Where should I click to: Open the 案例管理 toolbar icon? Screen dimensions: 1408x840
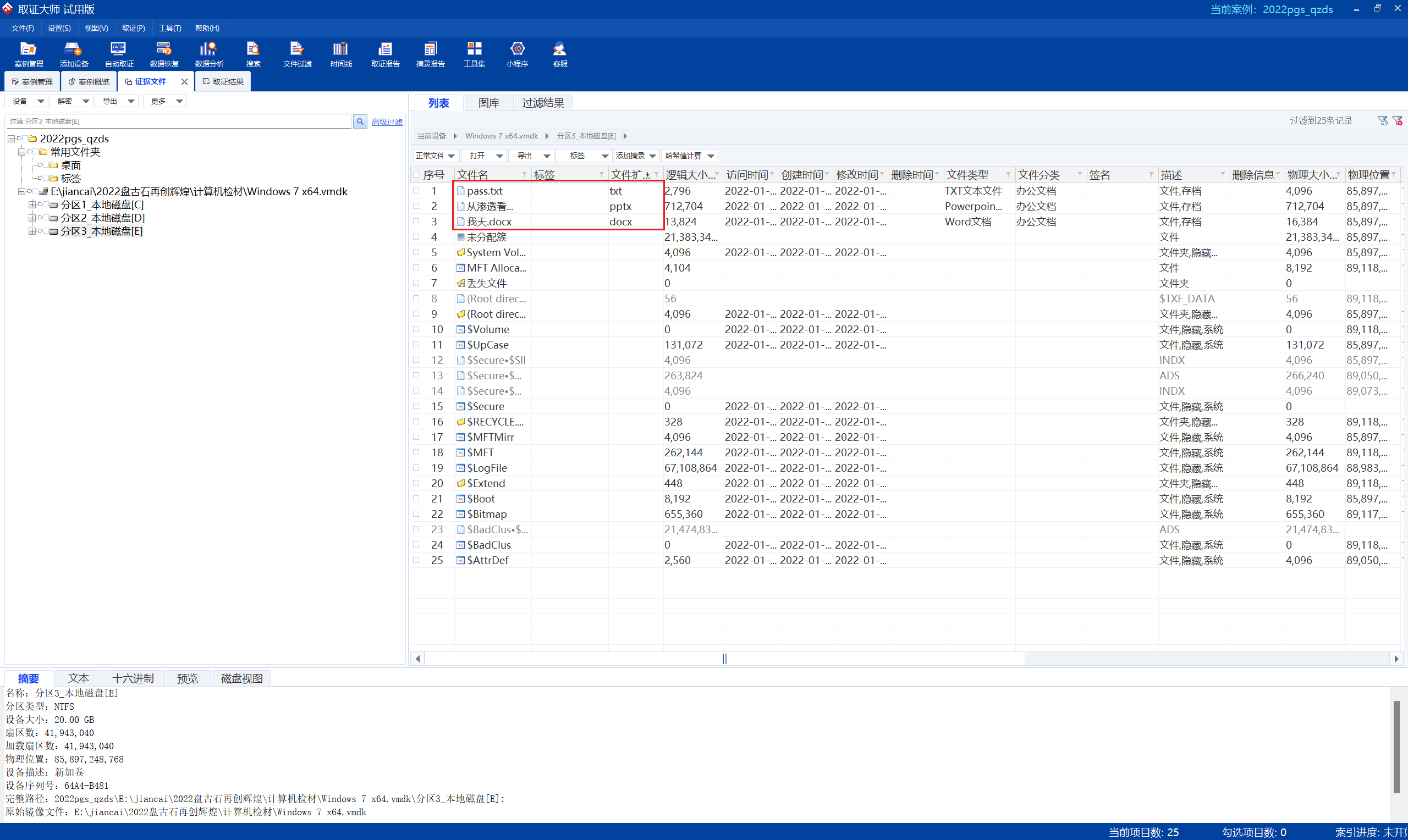click(28, 54)
